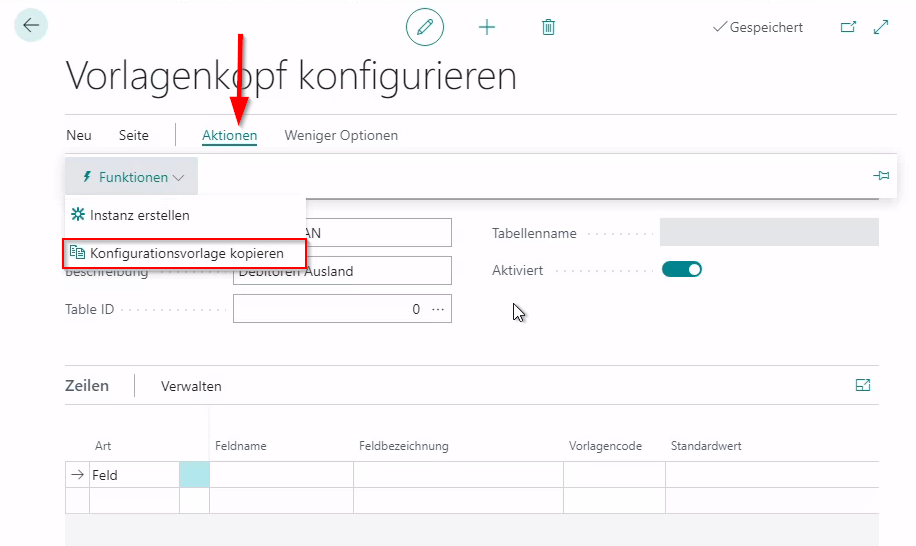Click Standardwert cell in Feld row
The image size is (916, 546).
click(772, 475)
